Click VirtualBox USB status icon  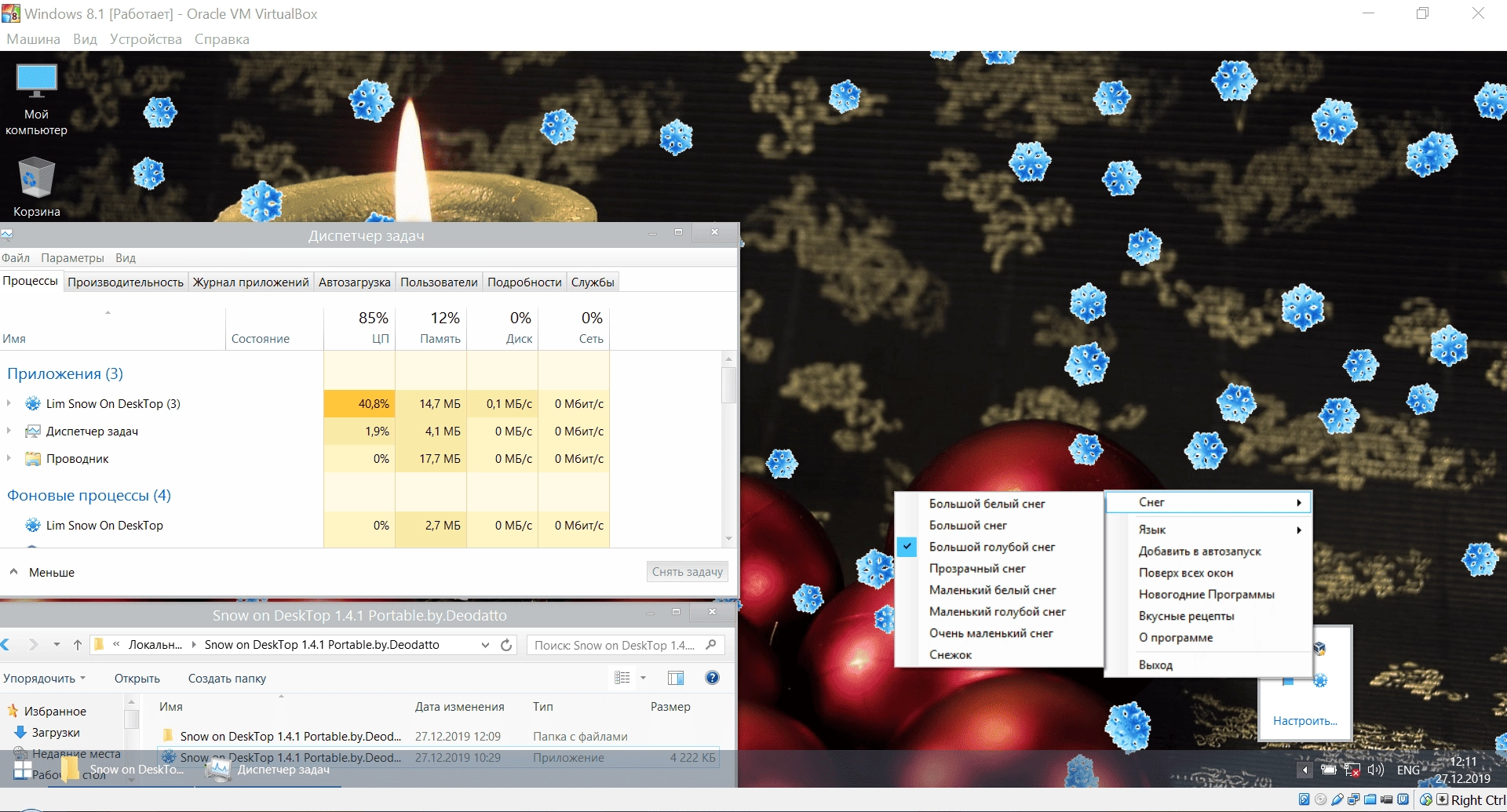(x=1337, y=799)
